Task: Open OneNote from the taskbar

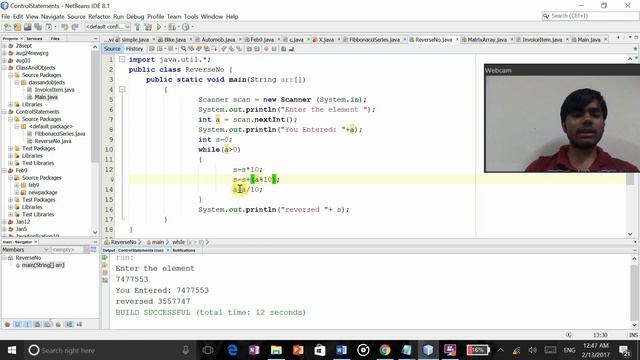Action: point(254,350)
